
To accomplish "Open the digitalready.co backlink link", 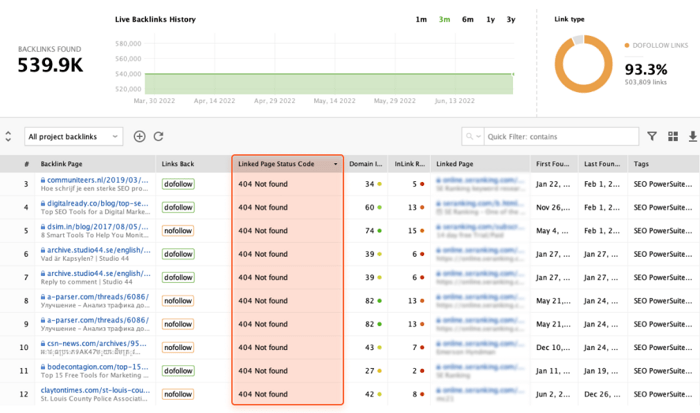I will (97, 204).
